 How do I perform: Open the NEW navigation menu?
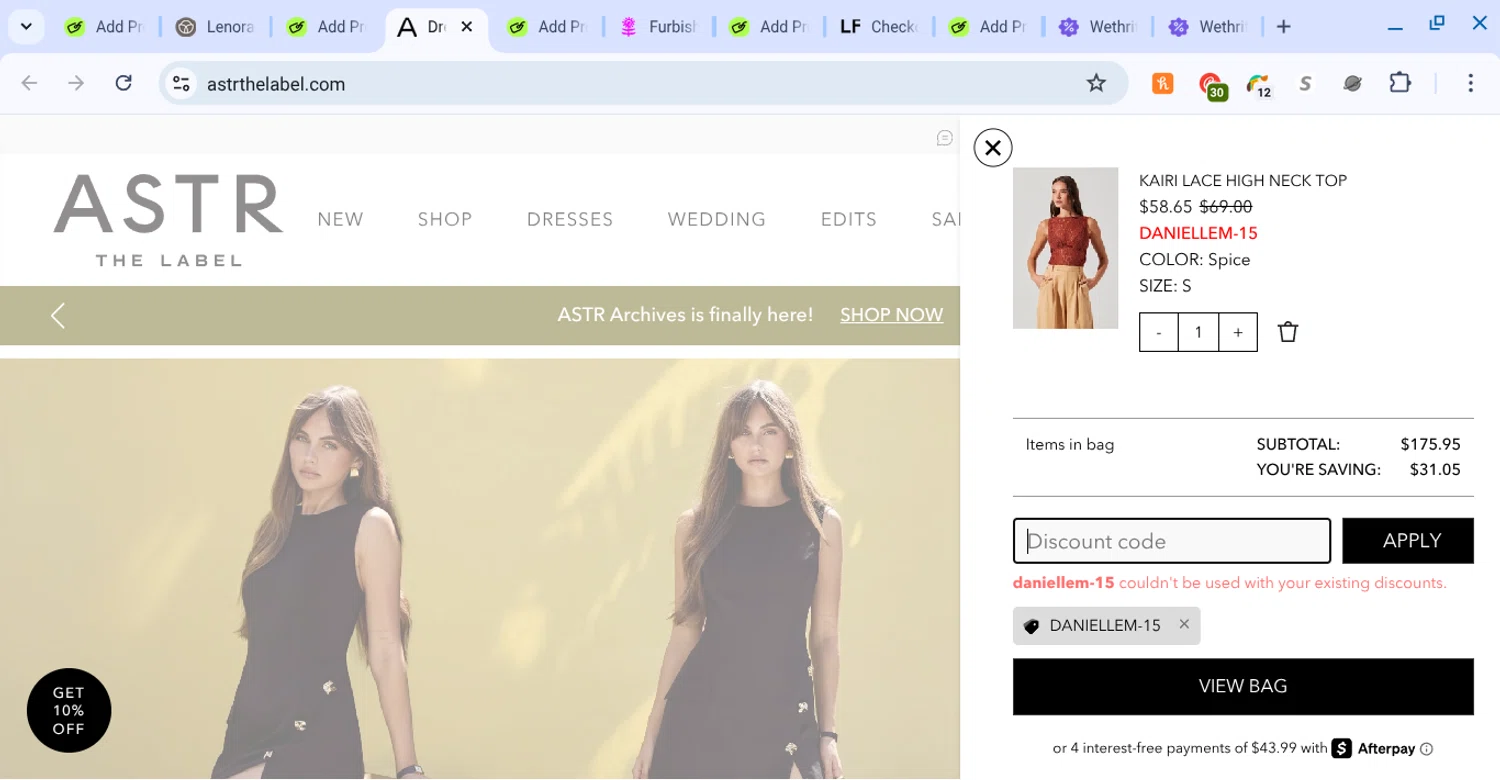pyautogui.click(x=340, y=219)
